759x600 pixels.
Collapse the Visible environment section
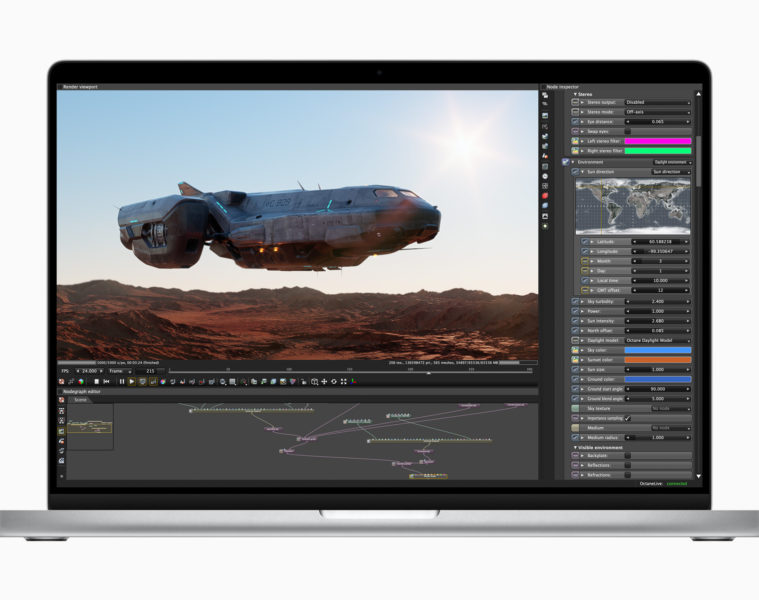[x=576, y=447]
